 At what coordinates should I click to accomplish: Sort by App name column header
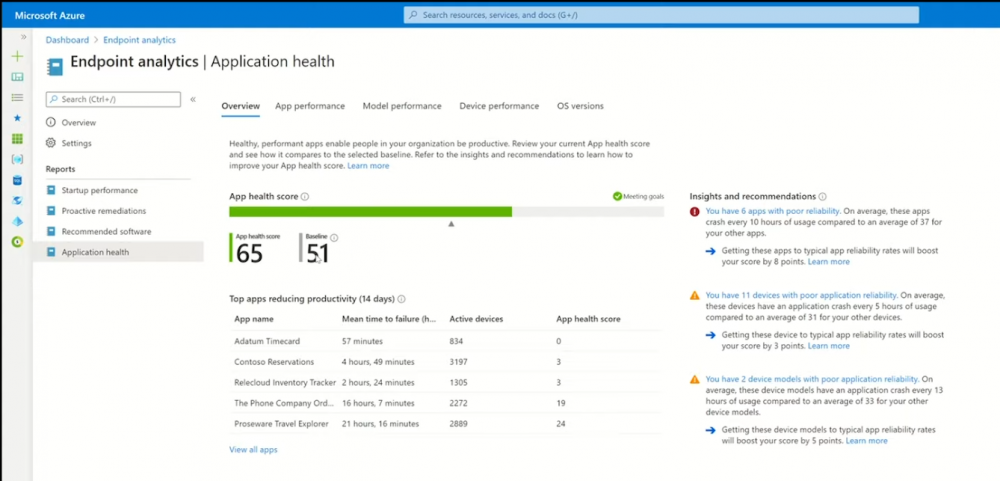click(254, 319)
